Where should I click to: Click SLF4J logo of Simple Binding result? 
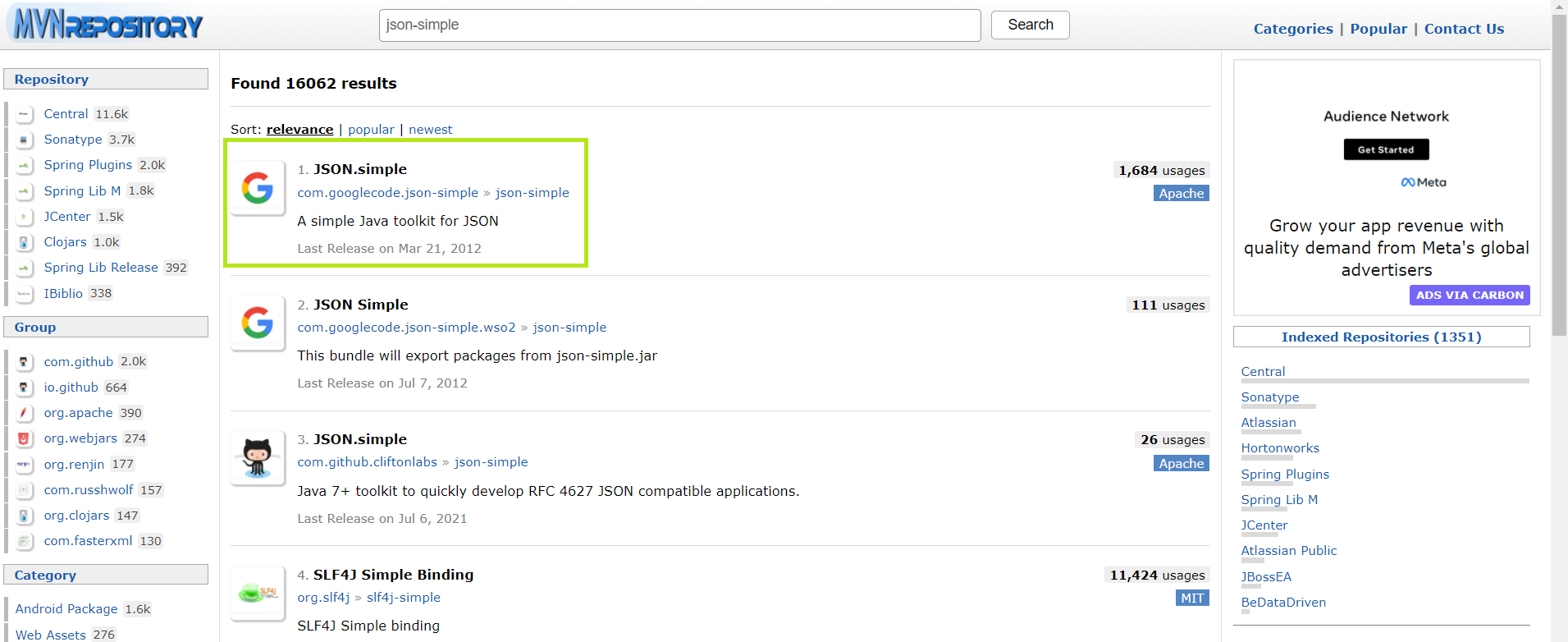258,593
